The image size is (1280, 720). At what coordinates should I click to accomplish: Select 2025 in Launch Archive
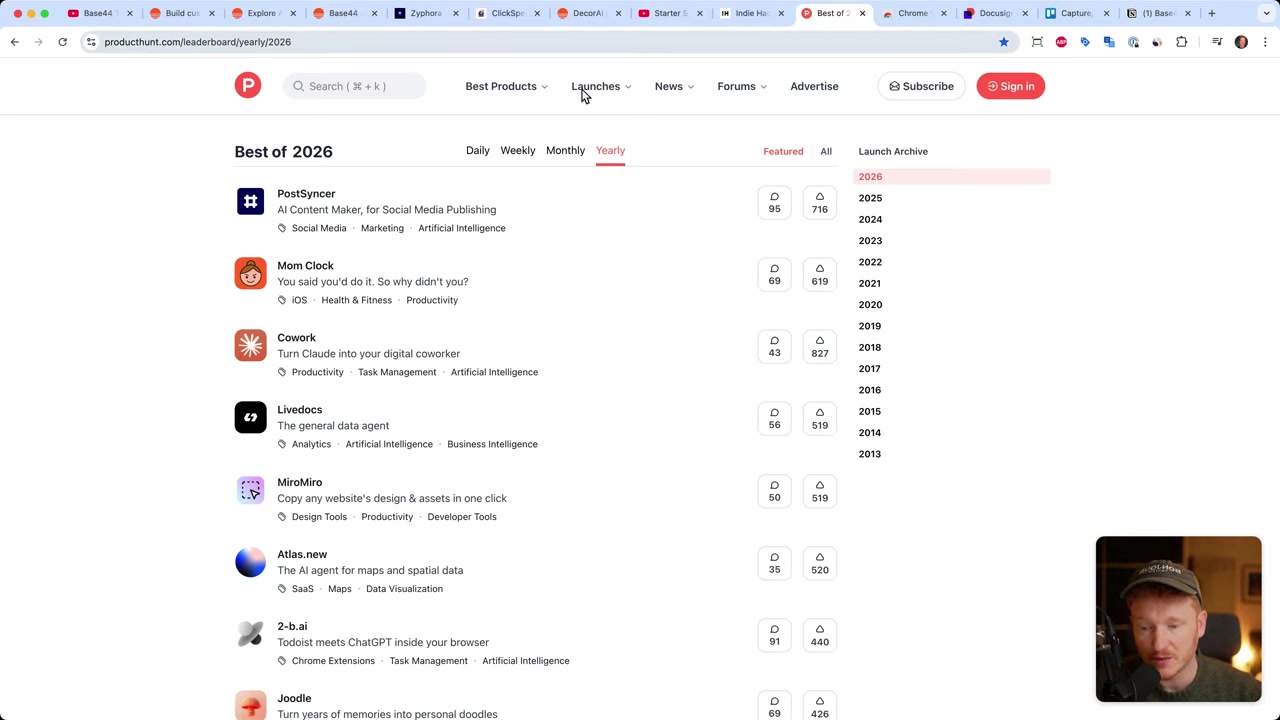point(870,198)
